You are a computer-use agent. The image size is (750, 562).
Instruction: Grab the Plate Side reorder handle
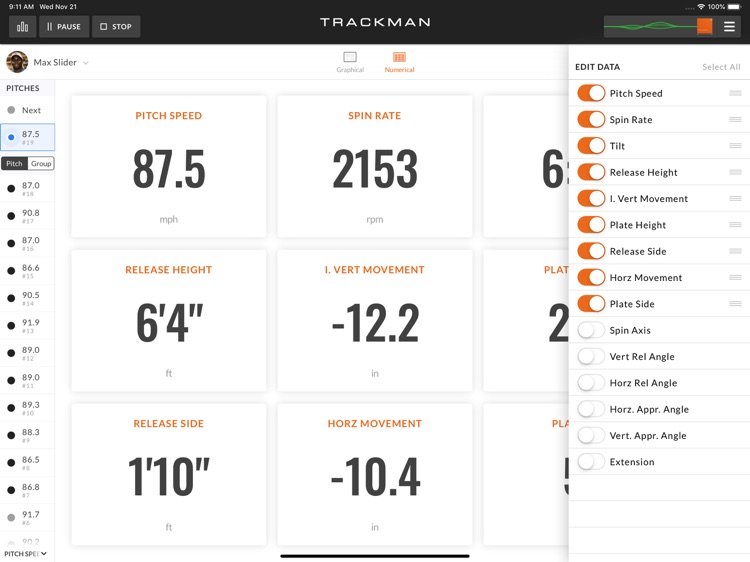(735, 303)
